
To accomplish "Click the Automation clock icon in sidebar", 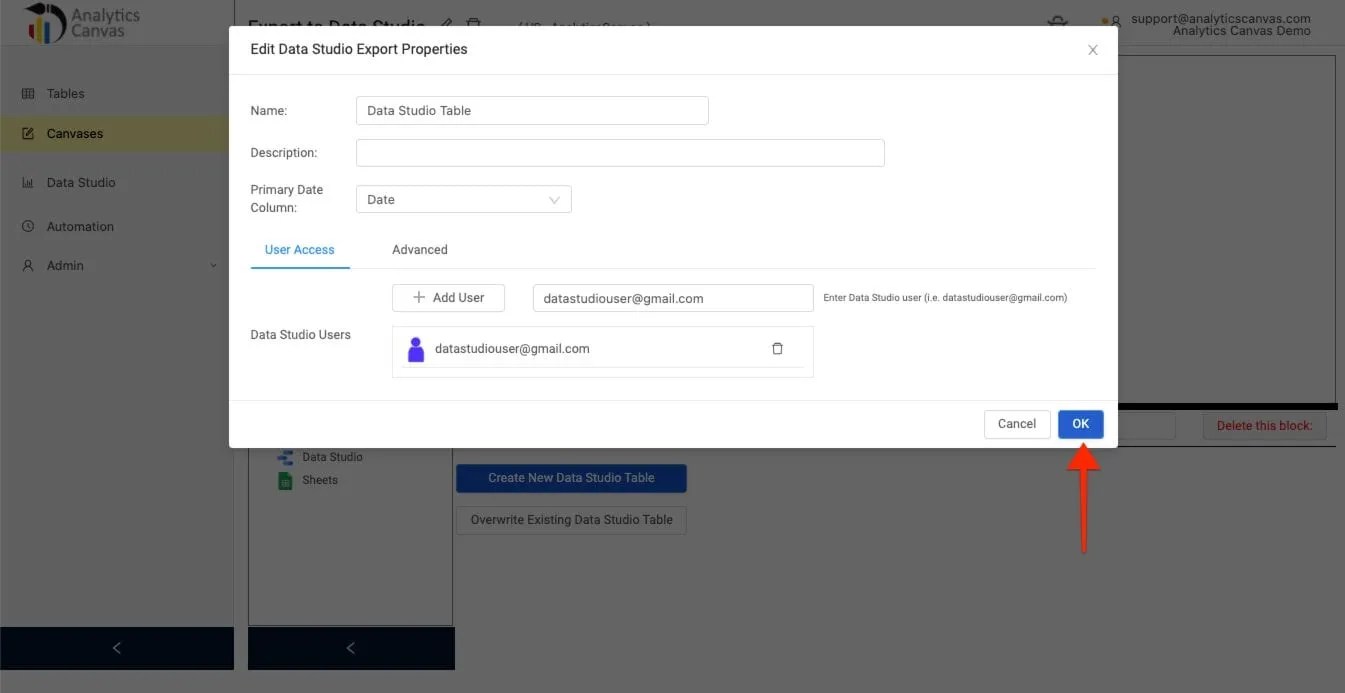I will click(x=28, y=227).
